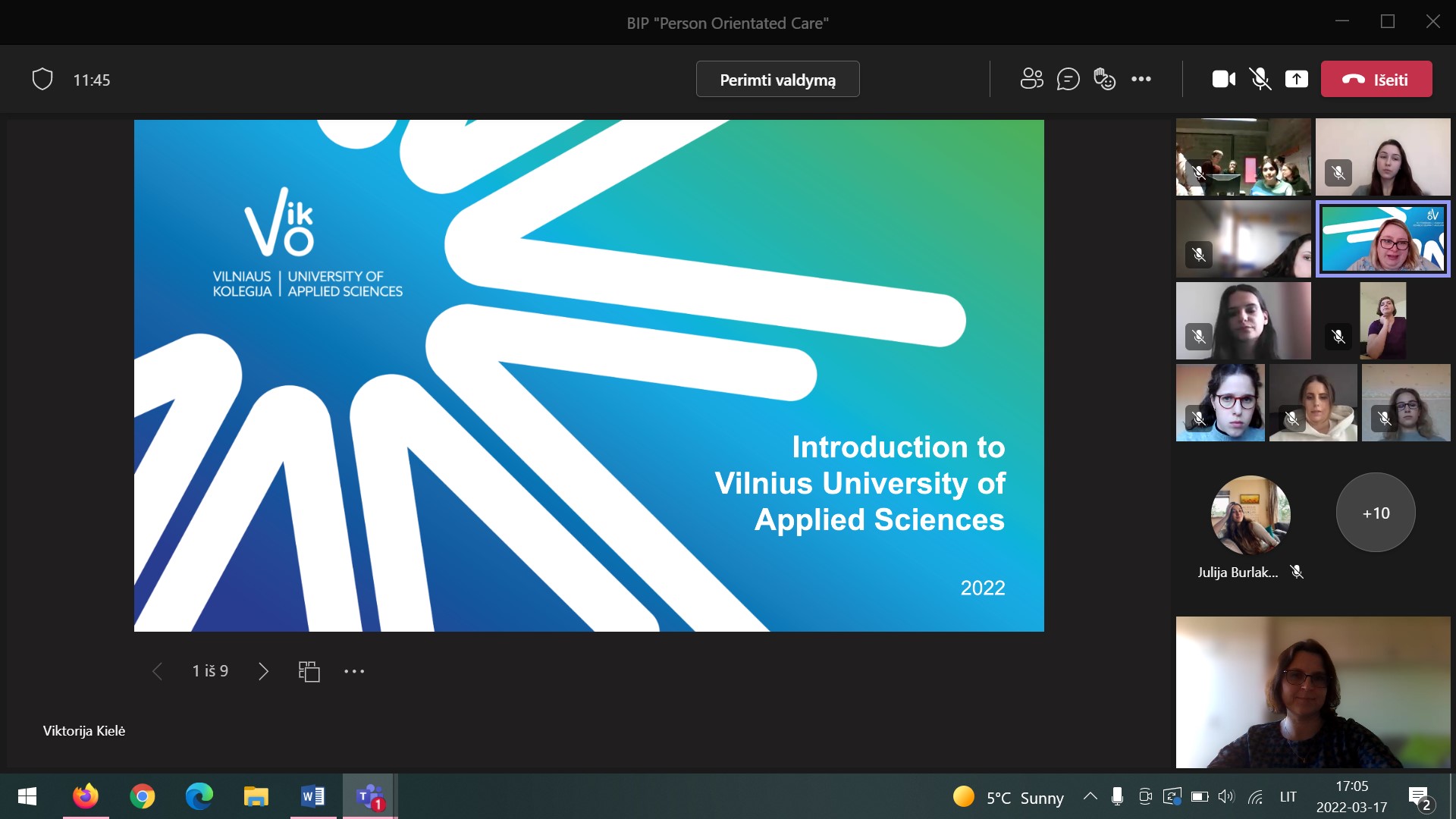Expand the +10 more participants bubble
1456x819 pixels.
1375,513
